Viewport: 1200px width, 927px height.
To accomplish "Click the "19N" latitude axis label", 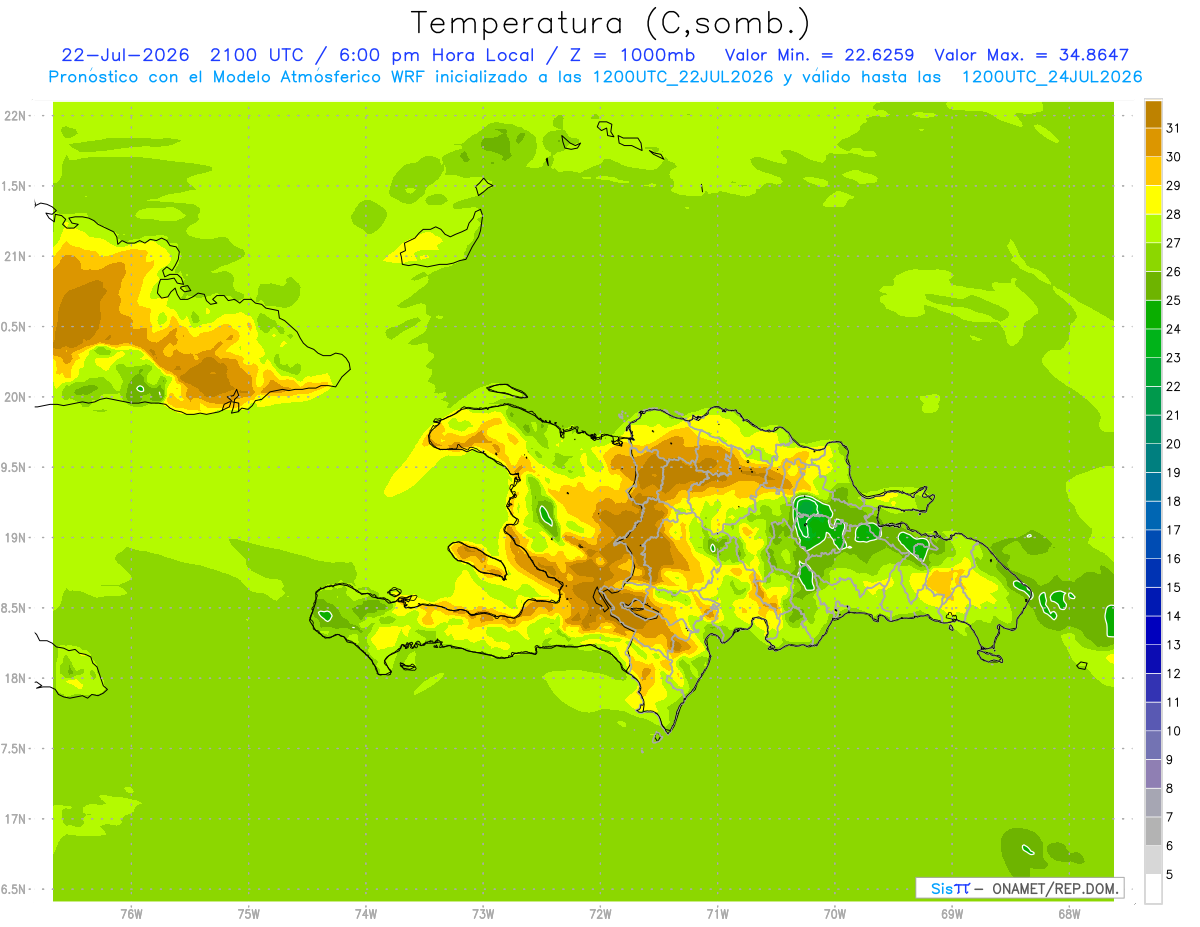I will click(15, 538).
